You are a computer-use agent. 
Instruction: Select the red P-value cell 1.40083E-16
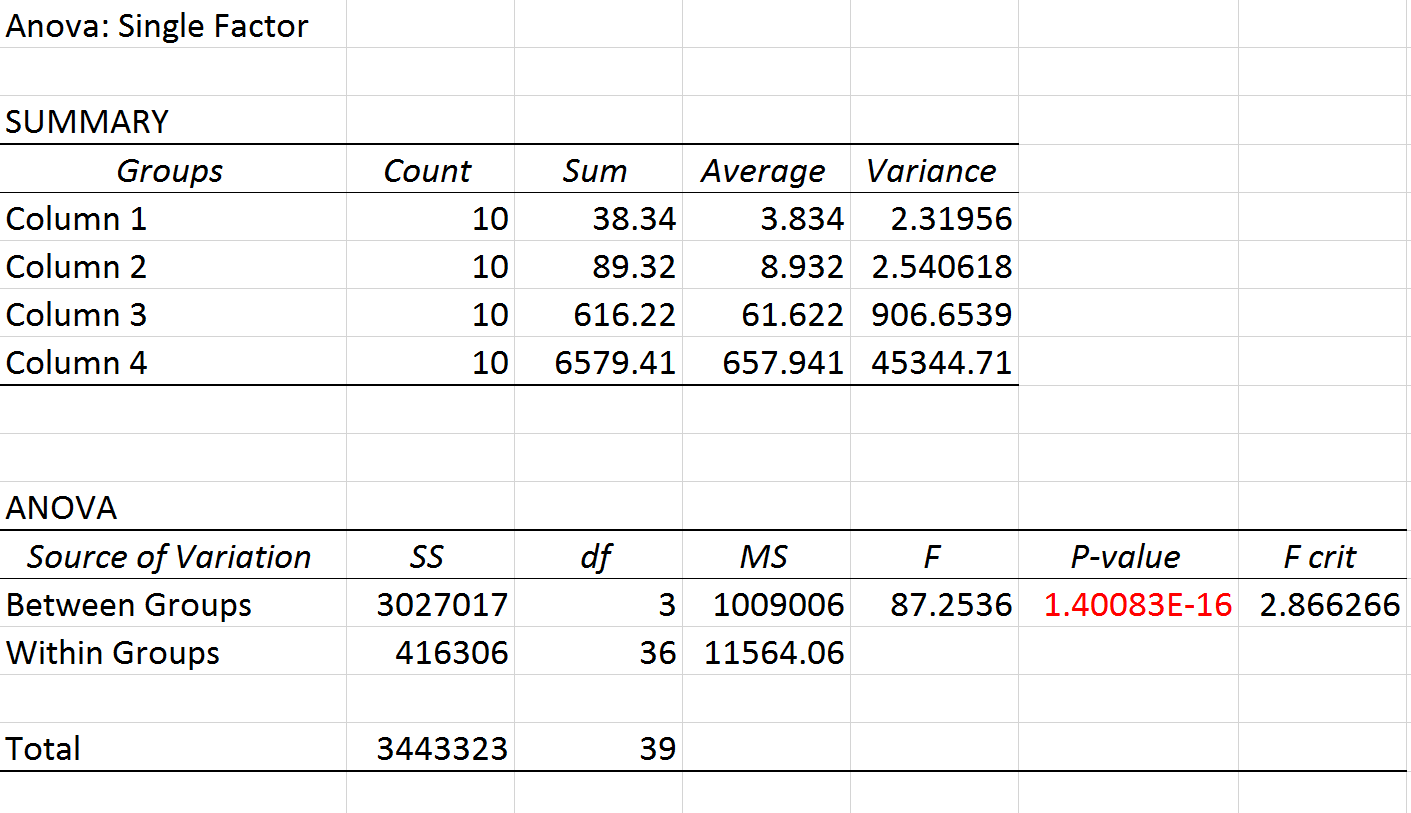tap(1137, 605)
